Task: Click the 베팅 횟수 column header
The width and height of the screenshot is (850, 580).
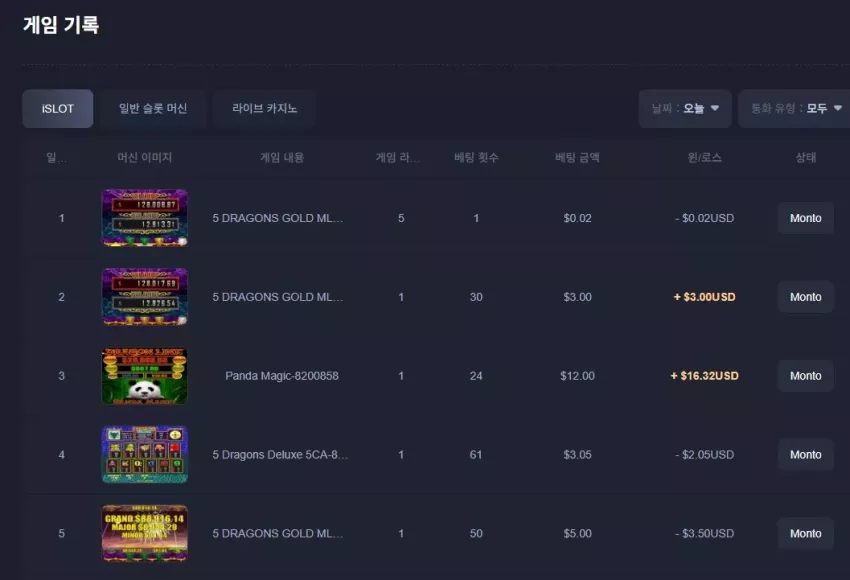Action: (x=476, y=157)
